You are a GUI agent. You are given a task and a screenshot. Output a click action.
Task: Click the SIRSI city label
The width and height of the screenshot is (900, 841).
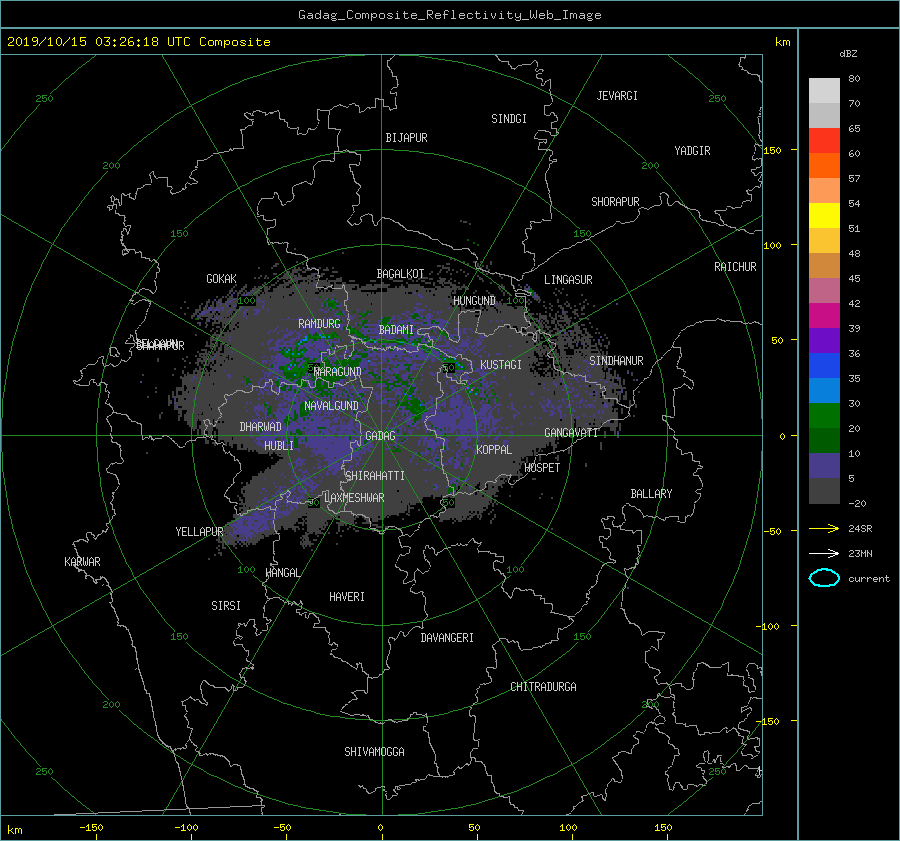pos(226,606)
